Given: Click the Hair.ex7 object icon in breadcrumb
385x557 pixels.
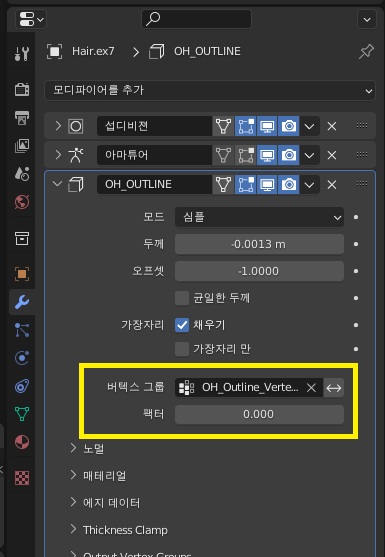Looking at the screenshot, I should pyautogui.click(x=54, y=52).
